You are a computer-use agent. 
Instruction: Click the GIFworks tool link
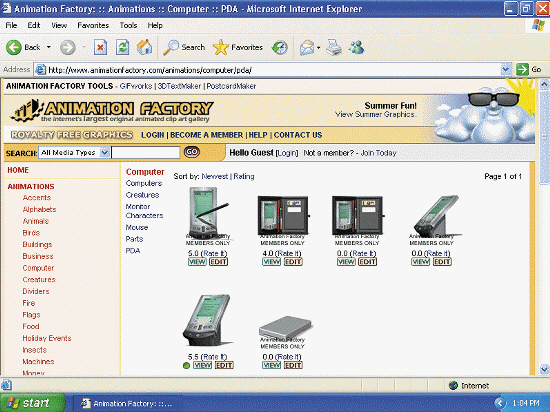(136, 86)
